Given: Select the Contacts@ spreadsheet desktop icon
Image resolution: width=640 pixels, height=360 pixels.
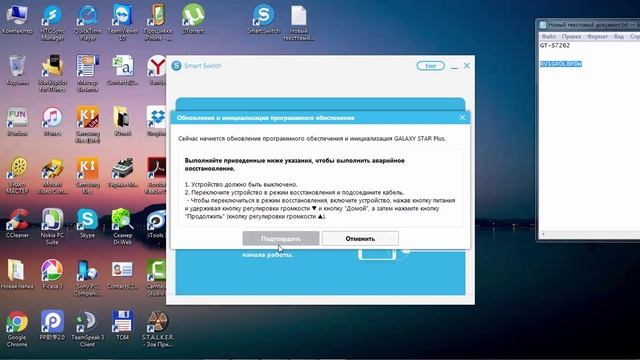Looking at the screenshot, I should tap(122, 70).
